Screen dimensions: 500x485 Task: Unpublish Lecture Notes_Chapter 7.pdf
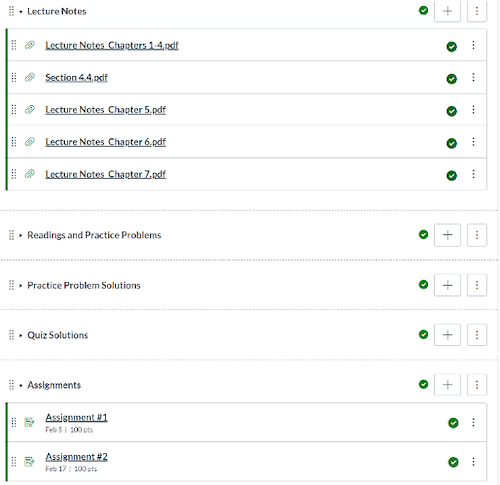pos(452,175)
